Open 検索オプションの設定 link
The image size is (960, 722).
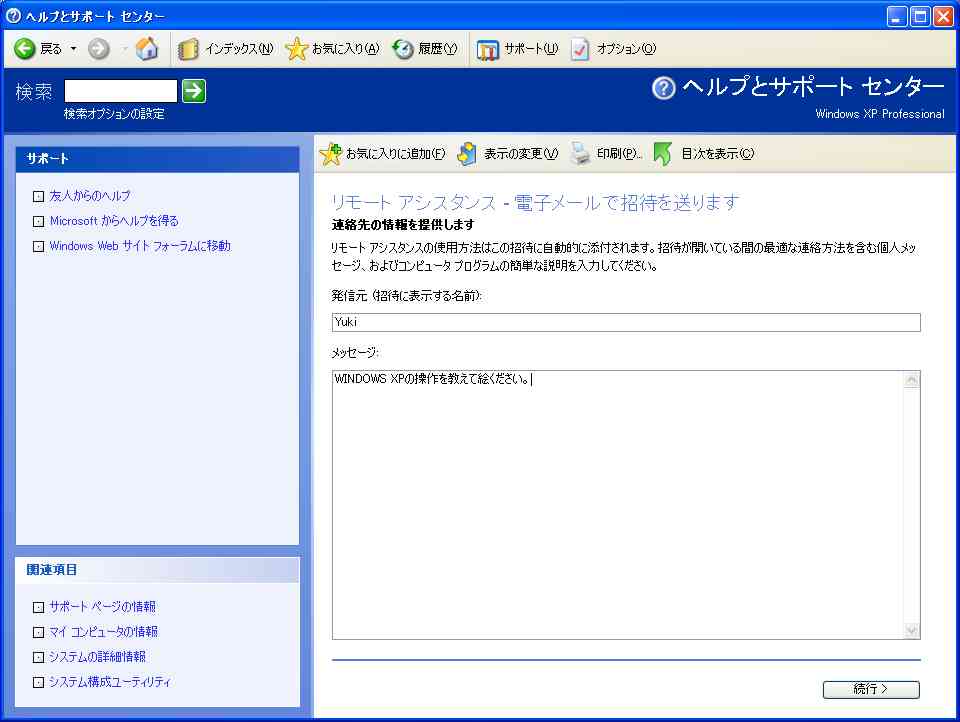(x=114, y=114)
